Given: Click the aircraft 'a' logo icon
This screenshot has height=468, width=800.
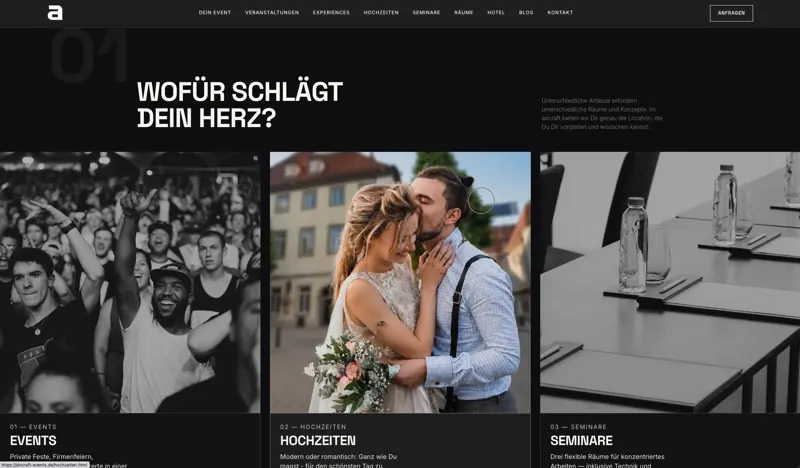Looking at the screenshot, I should point(55,12).
